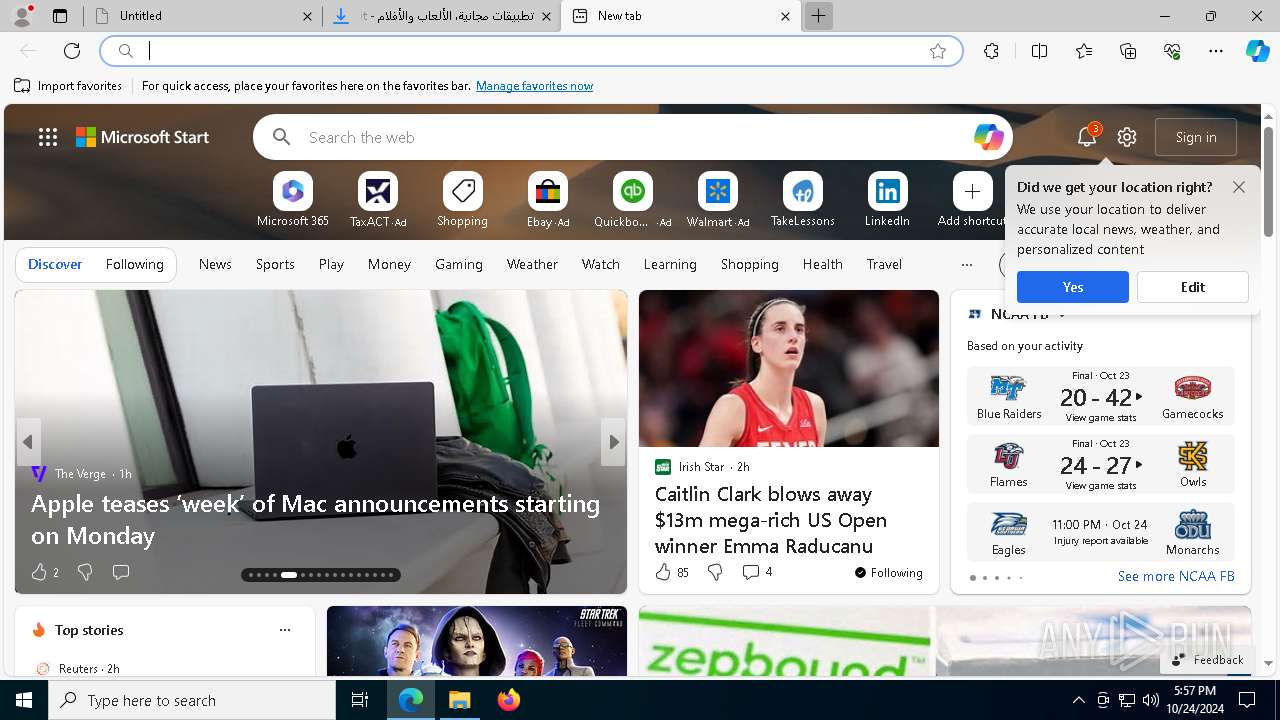The width and height of the screenshot is (1280, 720).
Task: Confirm location with Yes button
Action: [1073, 287]
